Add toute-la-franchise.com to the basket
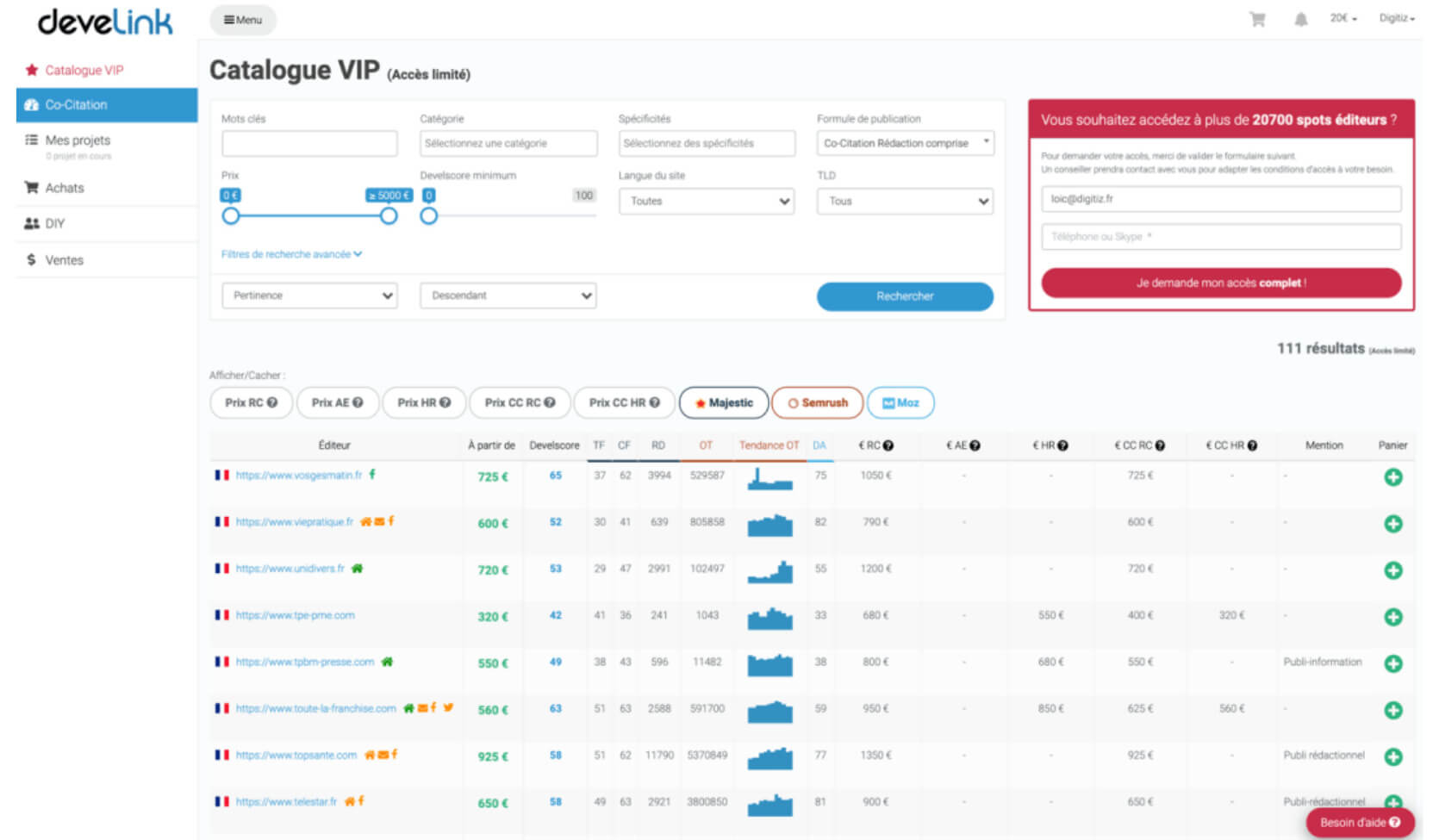The image size is (1439, 840). (x=1392, y=709)
